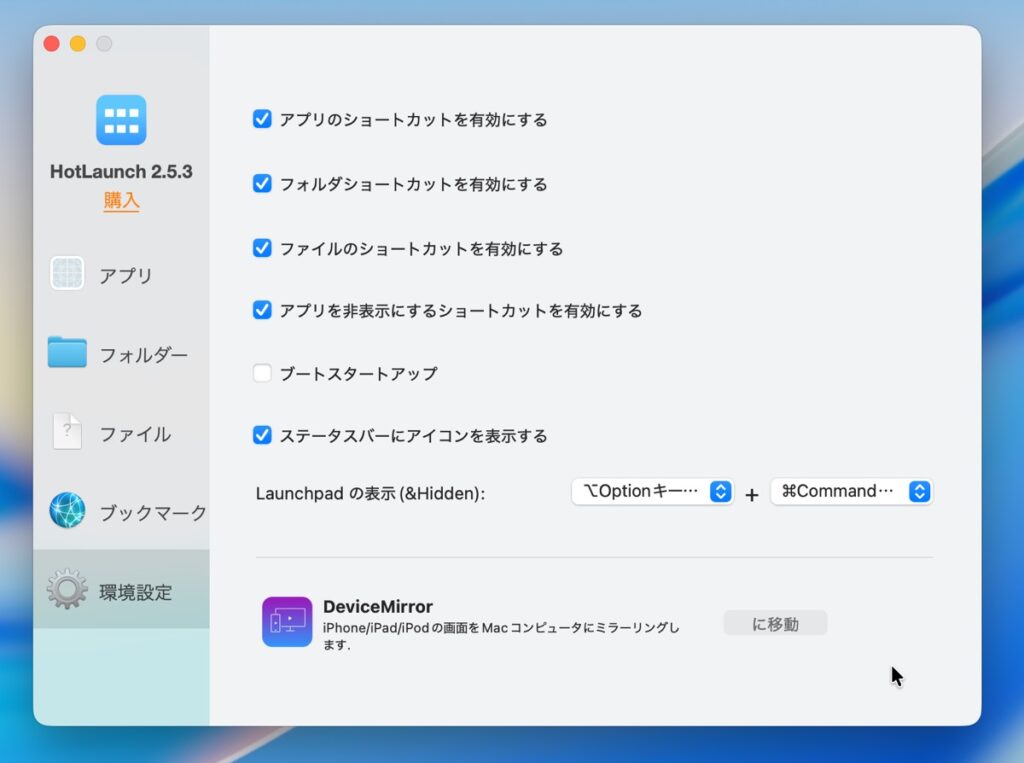Click the HotLaunch app logo icon
Viewport: 1024px width, 763px height.
click(x=121, y=120)
